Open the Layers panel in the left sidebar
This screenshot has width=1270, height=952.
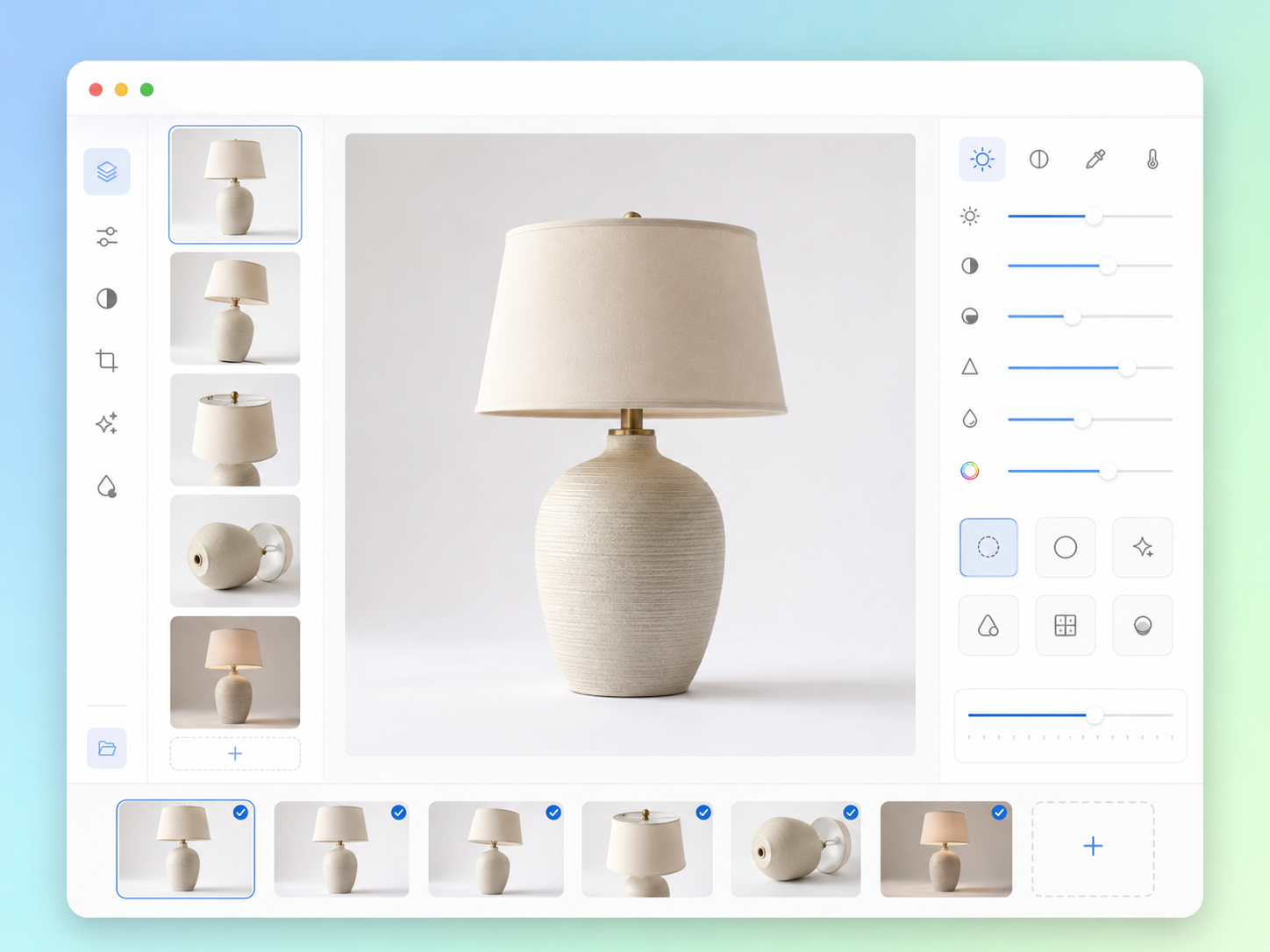point(107,171)
